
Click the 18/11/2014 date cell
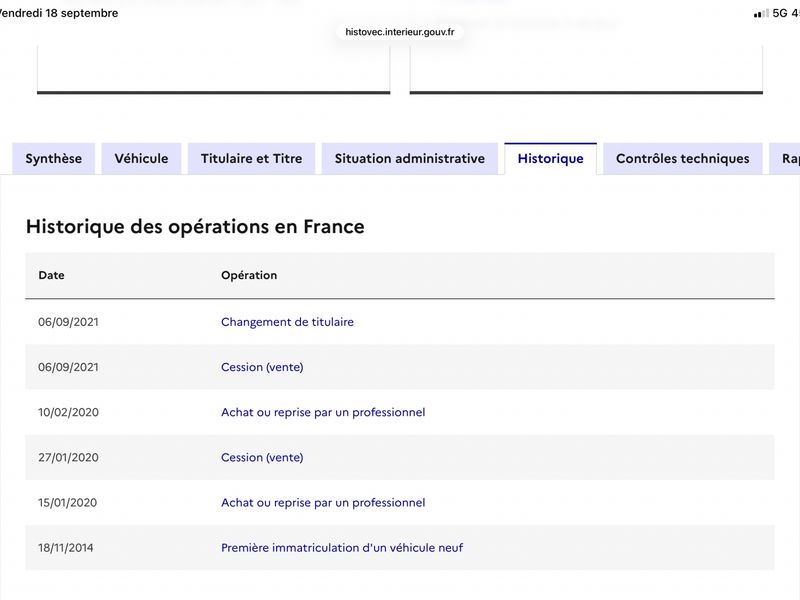point(66,548)
